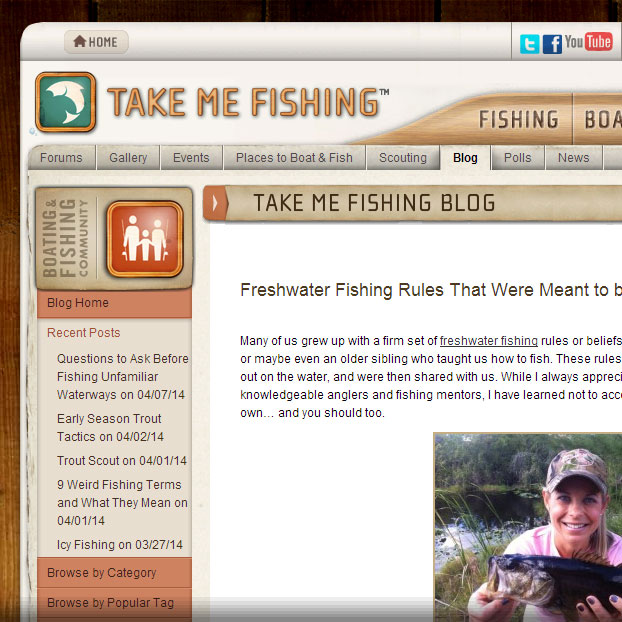The width and height of the screenshot is (622, 622).
Task: Open the Polls tab
Action: 518,158
